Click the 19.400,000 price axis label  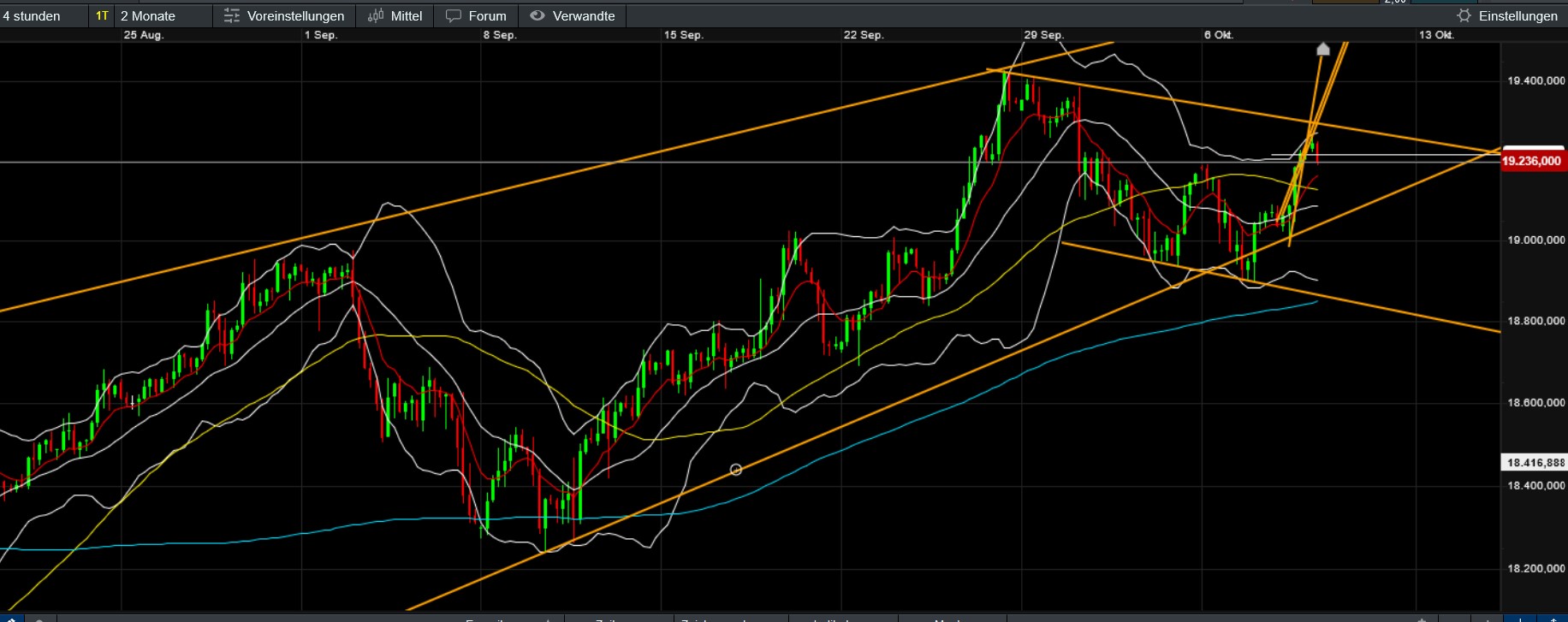pyautogui.click(x=1535, y=81)
